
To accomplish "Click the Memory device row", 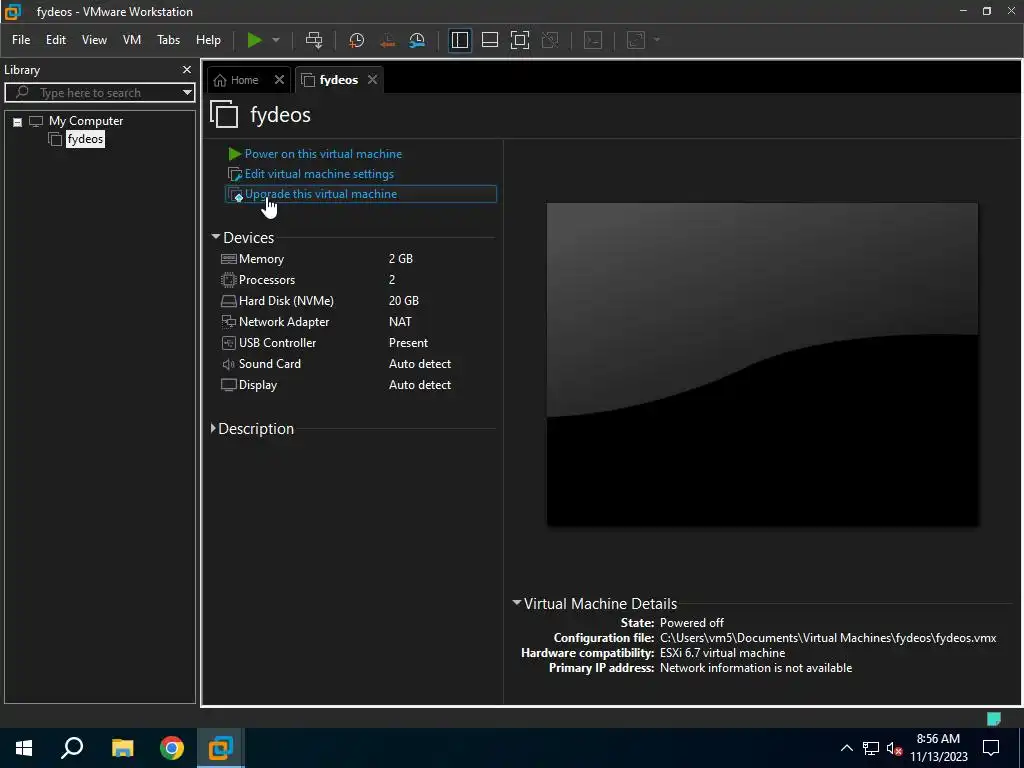I will pos(358,259).
